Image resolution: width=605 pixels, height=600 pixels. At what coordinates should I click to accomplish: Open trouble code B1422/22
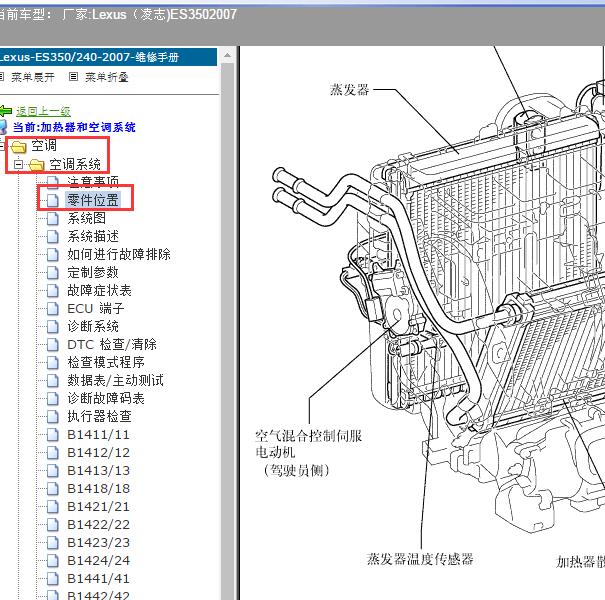pos(98,525)
